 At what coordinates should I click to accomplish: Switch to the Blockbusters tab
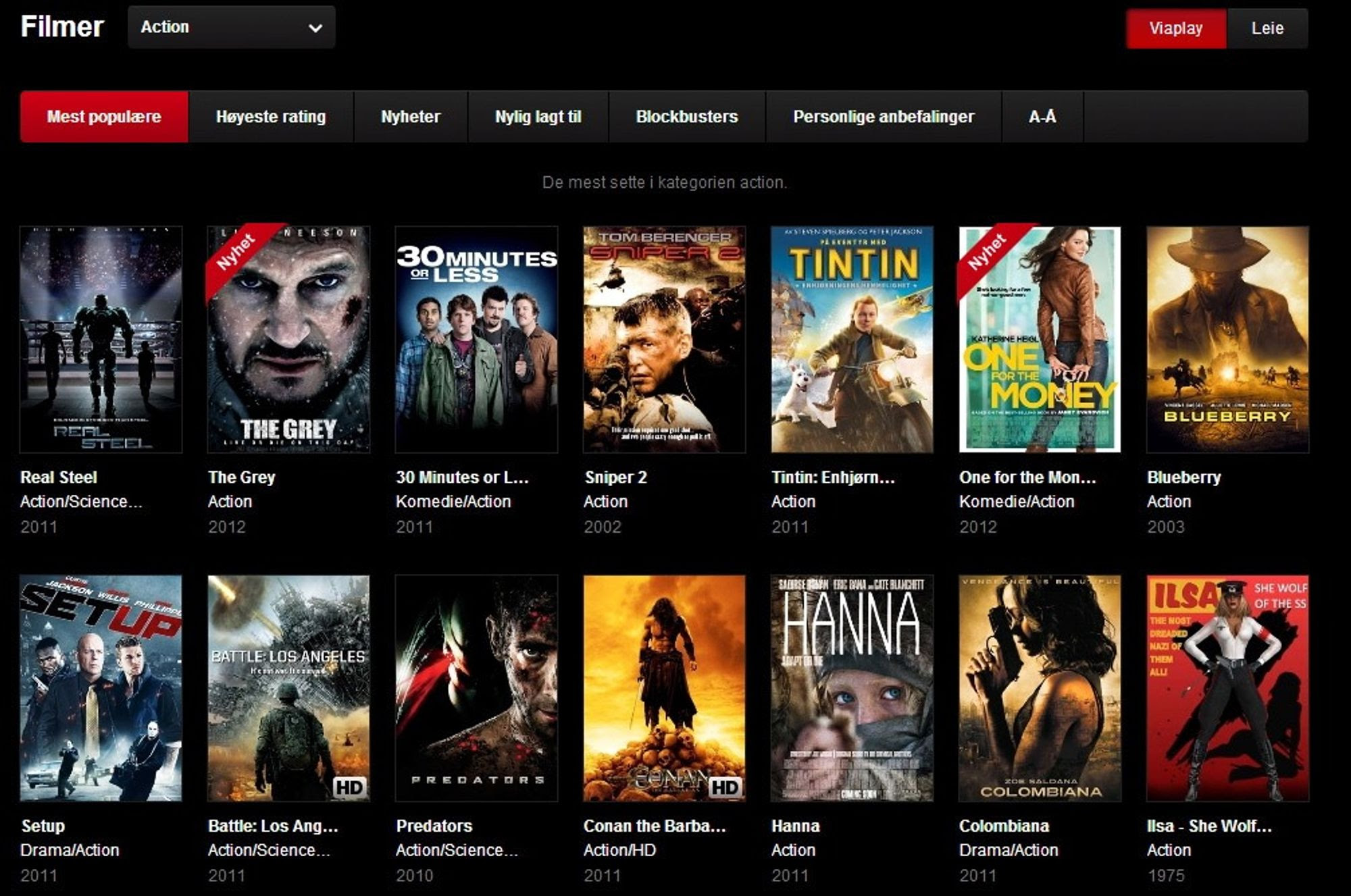tap(687, 117)
